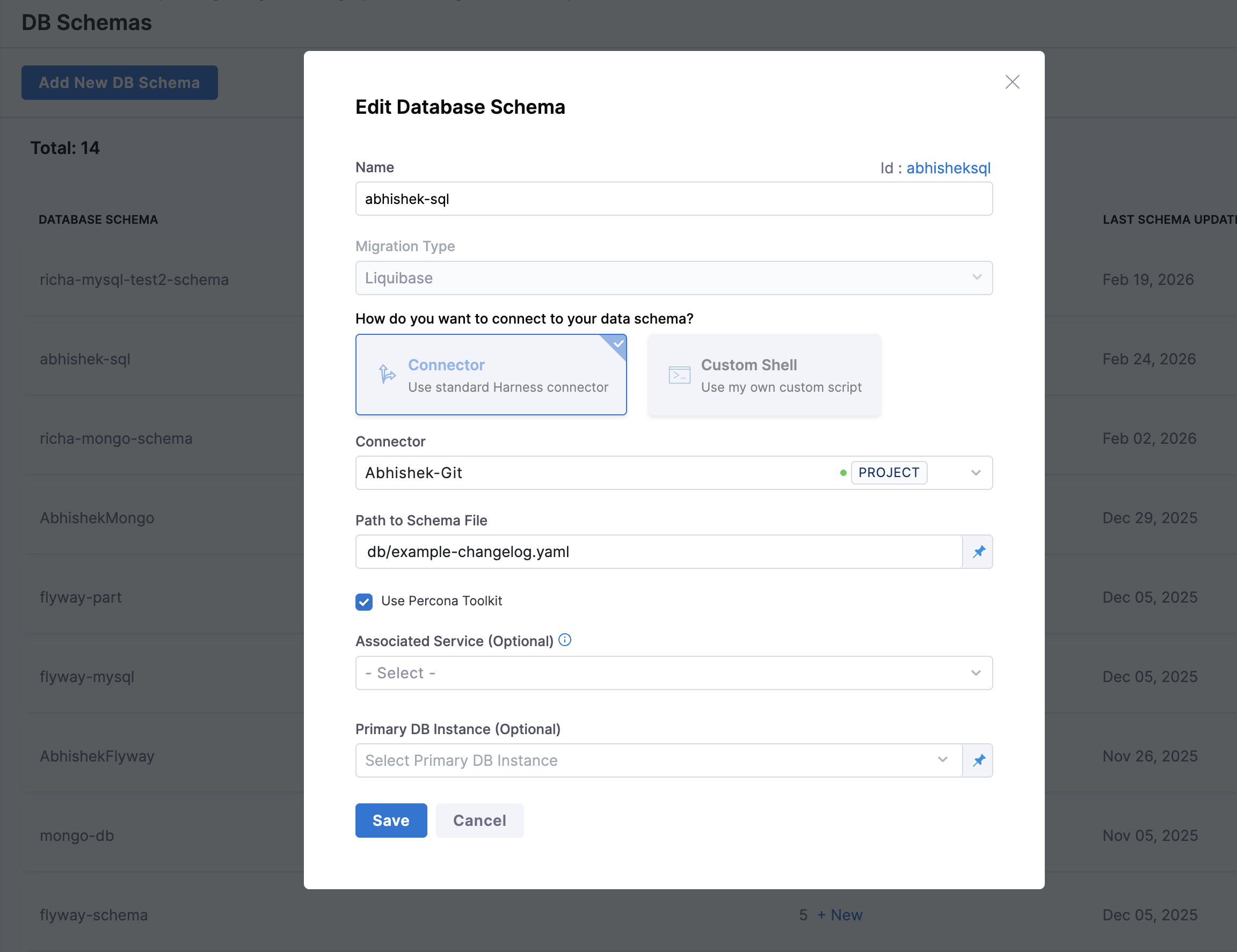Screen dimensions: 1237x952
Task: Click the green status dot beside Abhishek-Git
Action: click(x=843, y=472)
